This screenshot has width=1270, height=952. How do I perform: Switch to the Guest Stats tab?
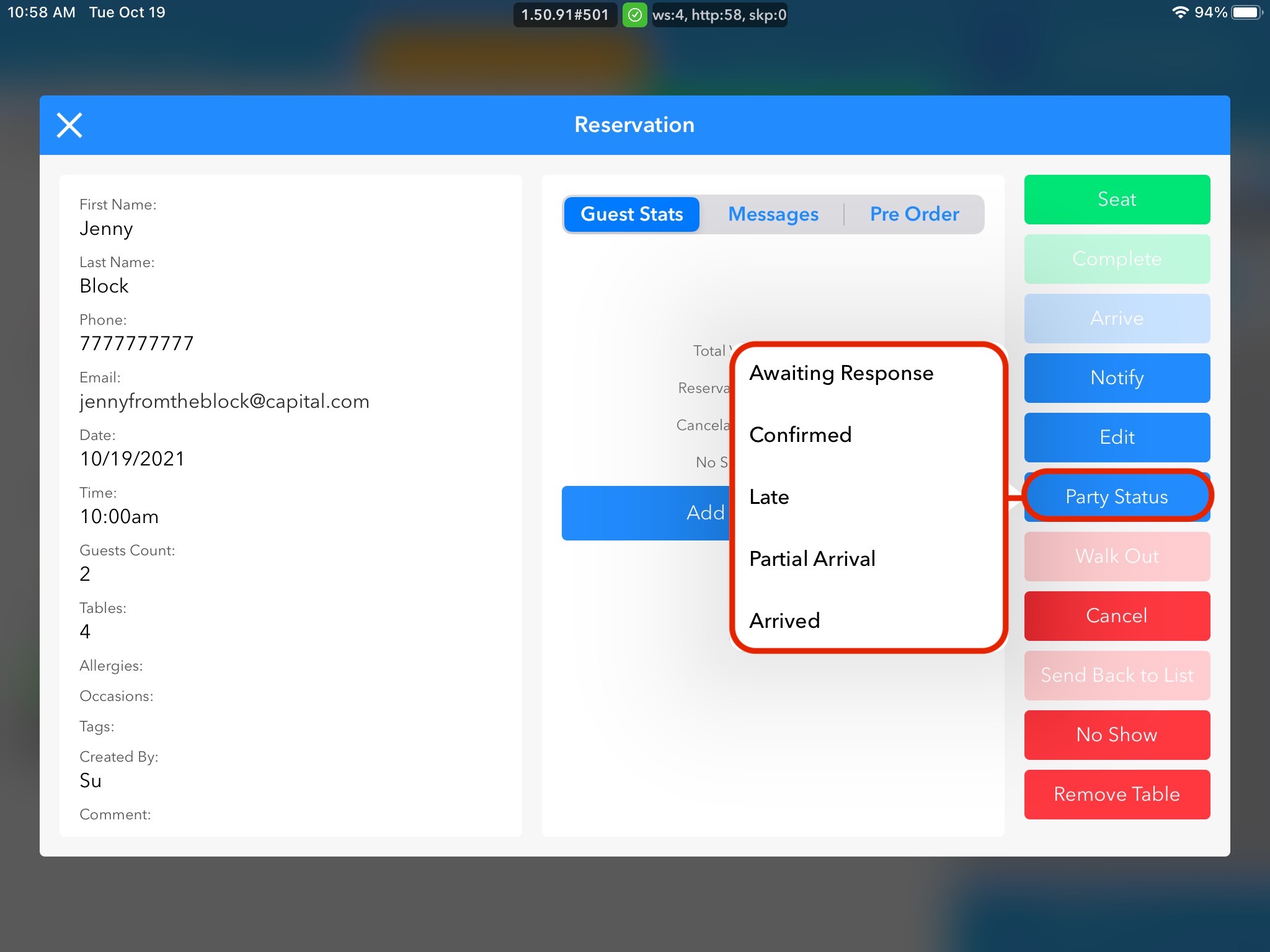[x=631, y=214]
